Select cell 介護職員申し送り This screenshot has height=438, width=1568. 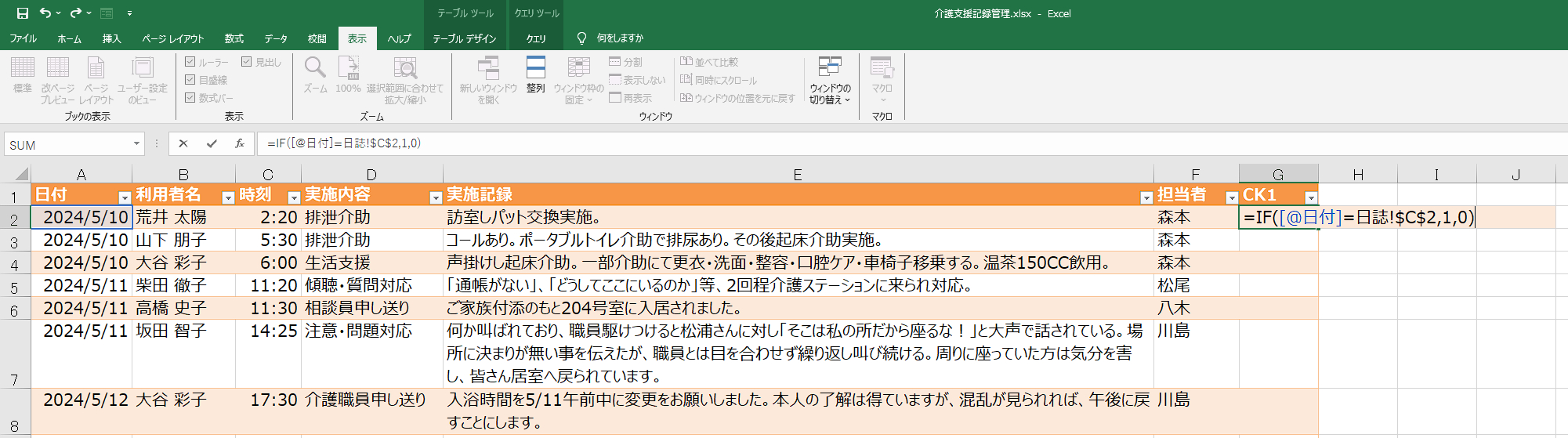pyautogui.click(x=372, y=411)
